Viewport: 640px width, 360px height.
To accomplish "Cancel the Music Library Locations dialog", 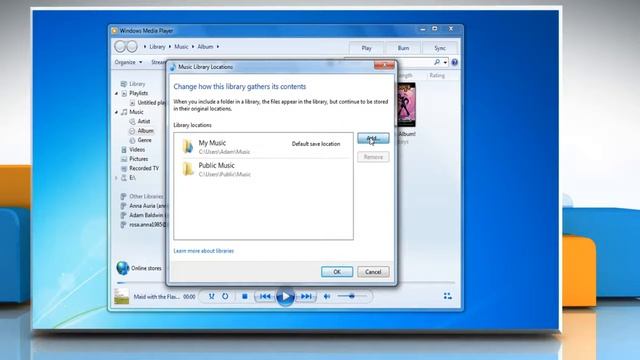I will 373,272.
